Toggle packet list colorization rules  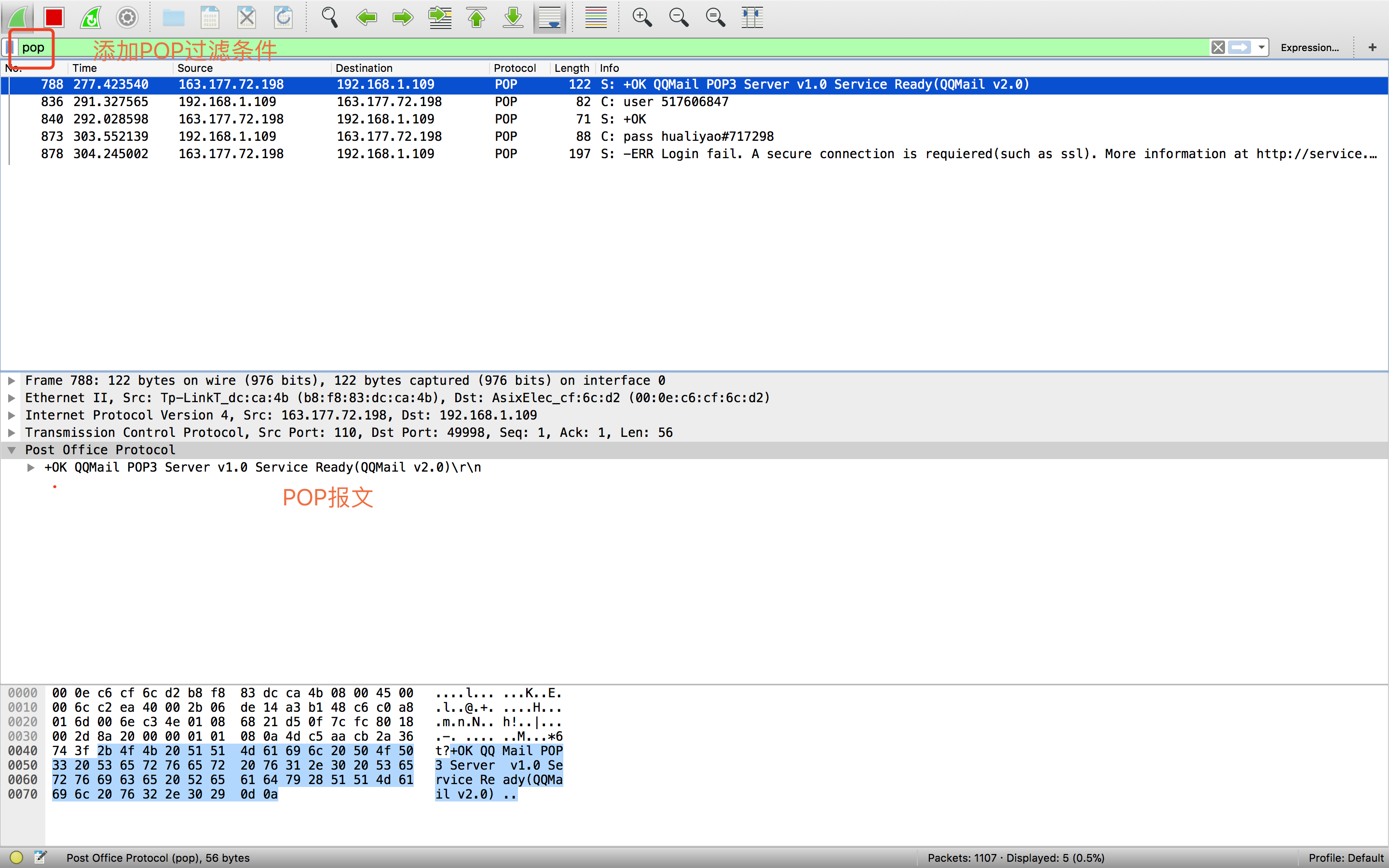click(x=596, y=17)
